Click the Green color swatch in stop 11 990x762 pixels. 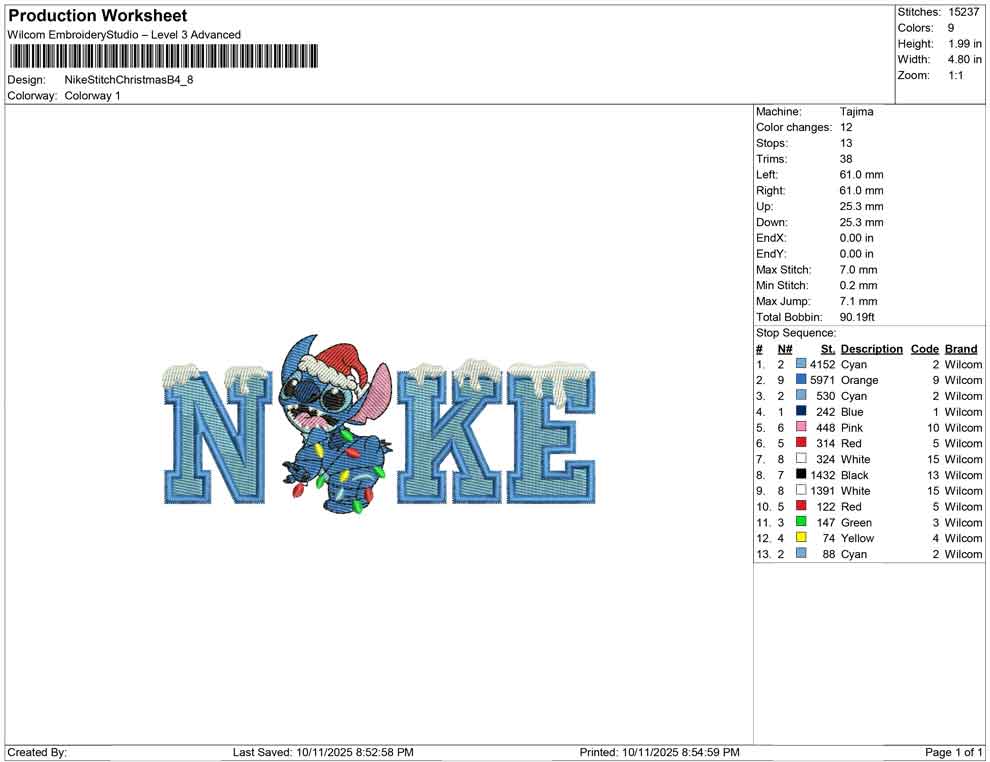[x=801, y=521]
